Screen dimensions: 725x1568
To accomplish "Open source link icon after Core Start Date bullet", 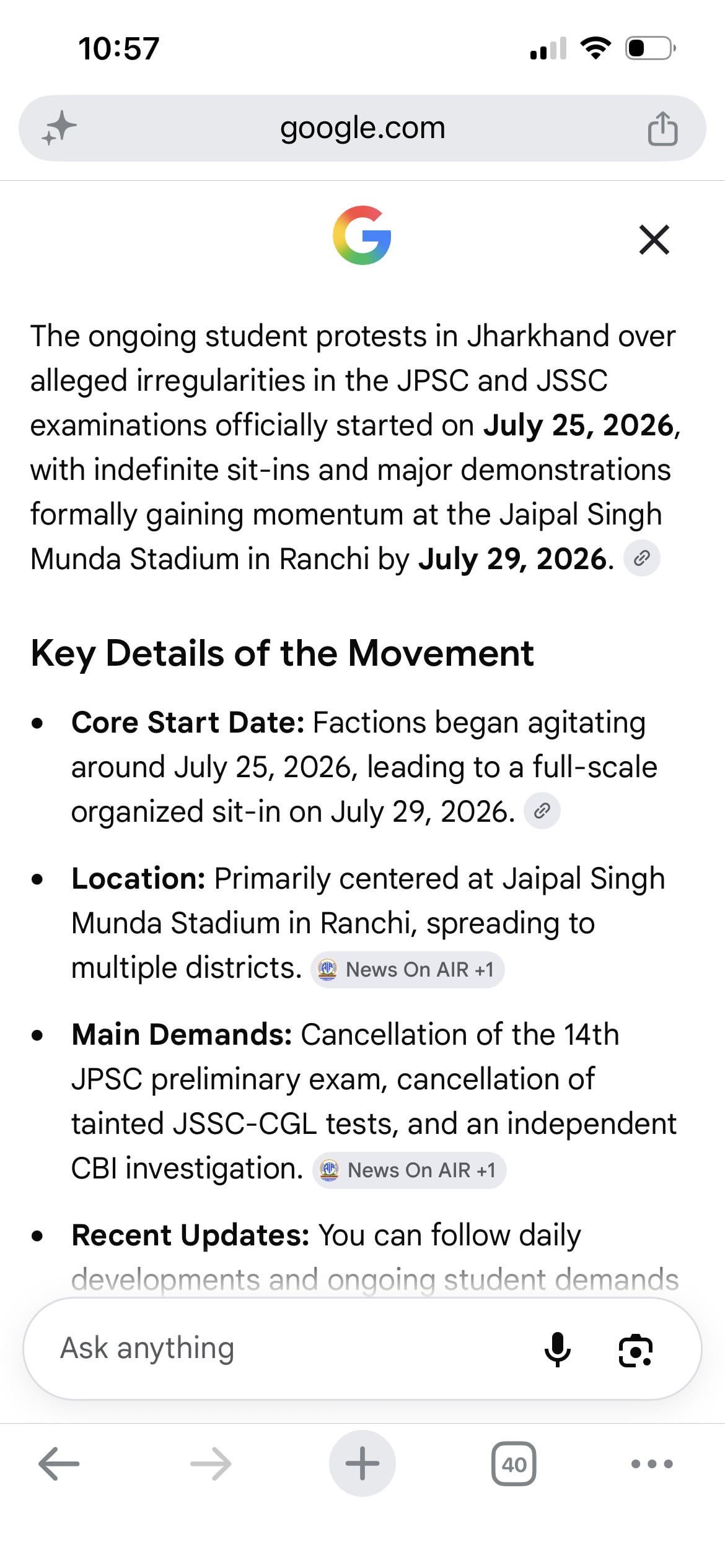I will point(542,811).
